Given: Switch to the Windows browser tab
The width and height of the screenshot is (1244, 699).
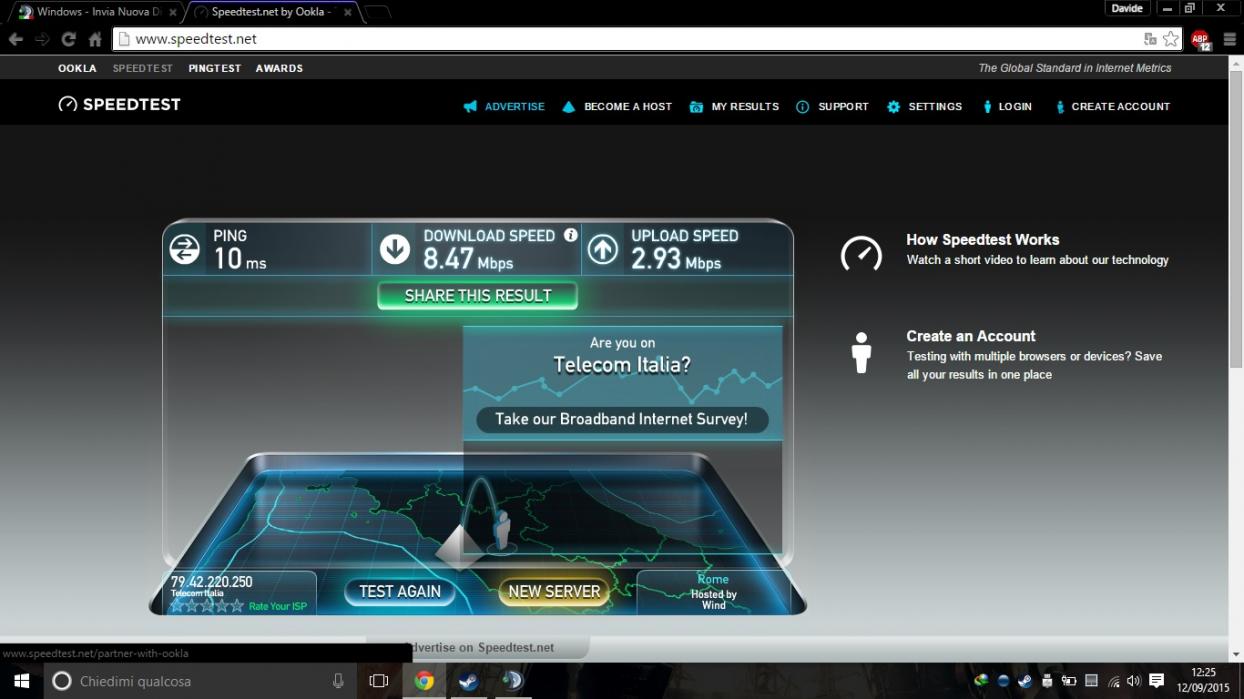Looking at the screenshot, I should tap(95, 12).
